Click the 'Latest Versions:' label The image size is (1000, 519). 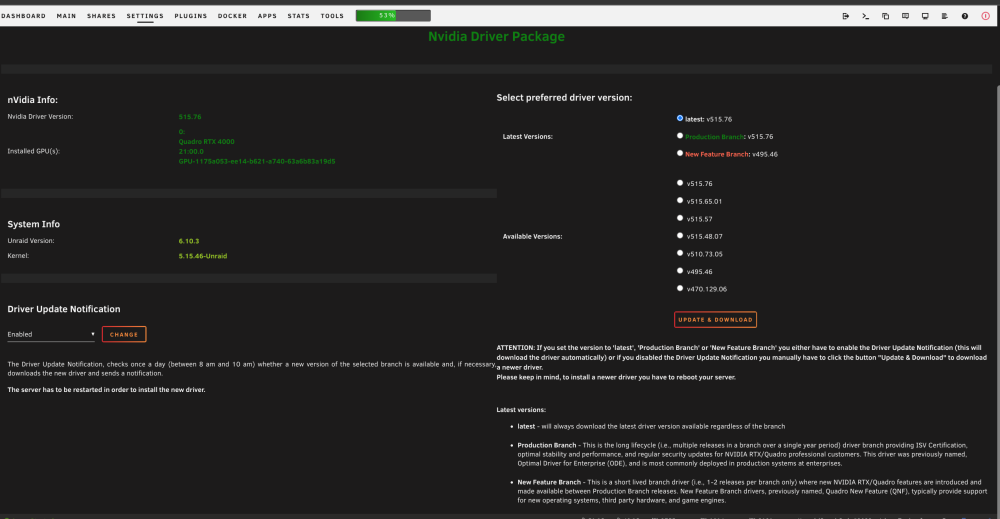point(527,136)
